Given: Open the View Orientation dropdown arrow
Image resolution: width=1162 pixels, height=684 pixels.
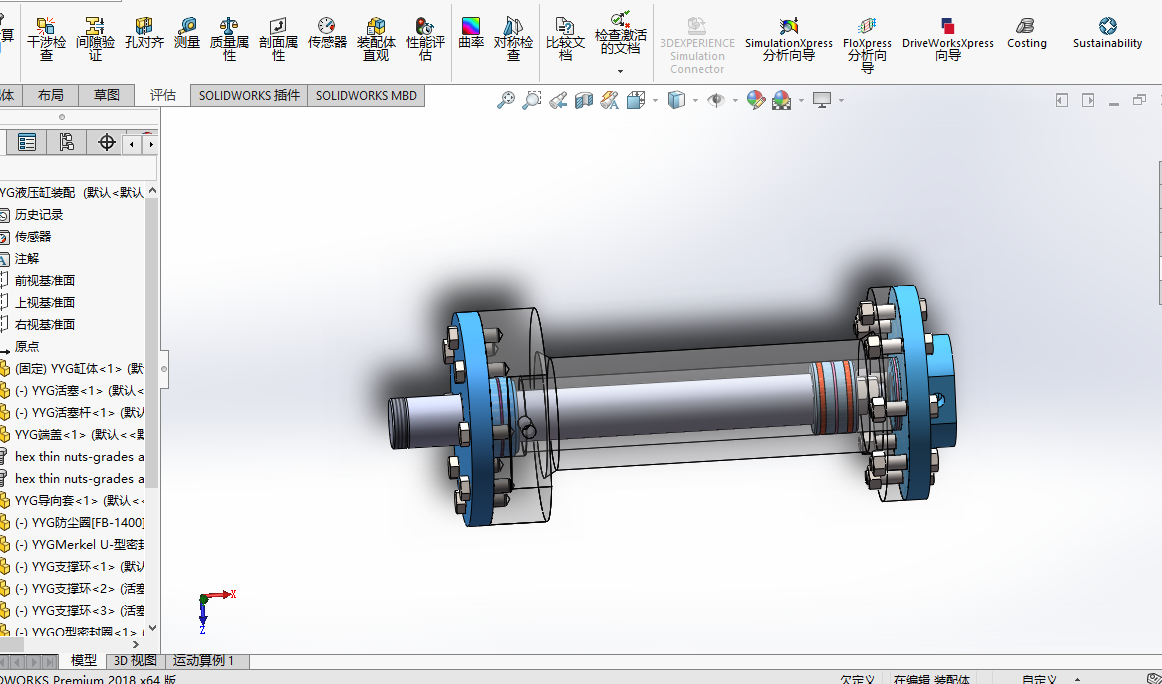Looking at the screenshot, I should (654, 100).
